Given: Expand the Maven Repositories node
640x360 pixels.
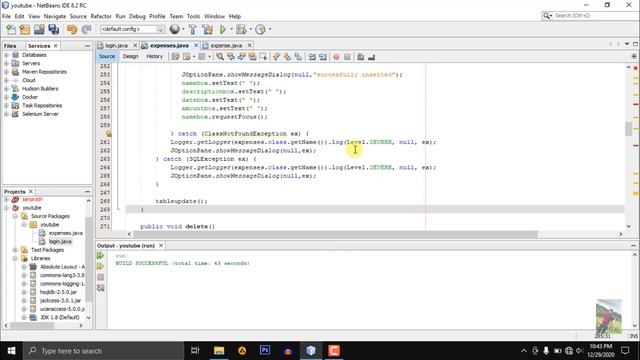Looking at the screenshot, I should pos(6,72).
